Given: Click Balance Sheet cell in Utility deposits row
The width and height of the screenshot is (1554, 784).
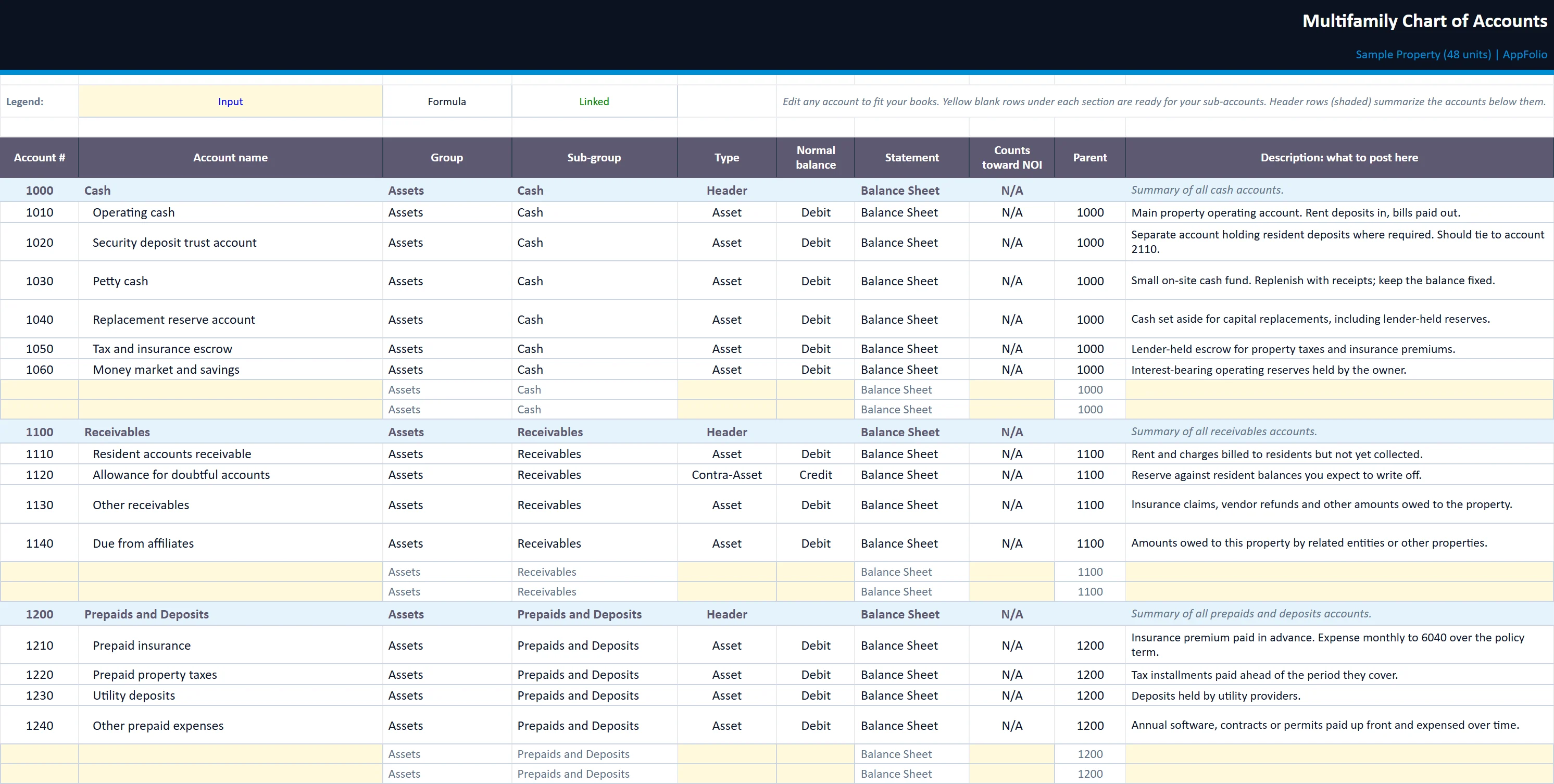Looking at the screenshot, I should point(911,696).
